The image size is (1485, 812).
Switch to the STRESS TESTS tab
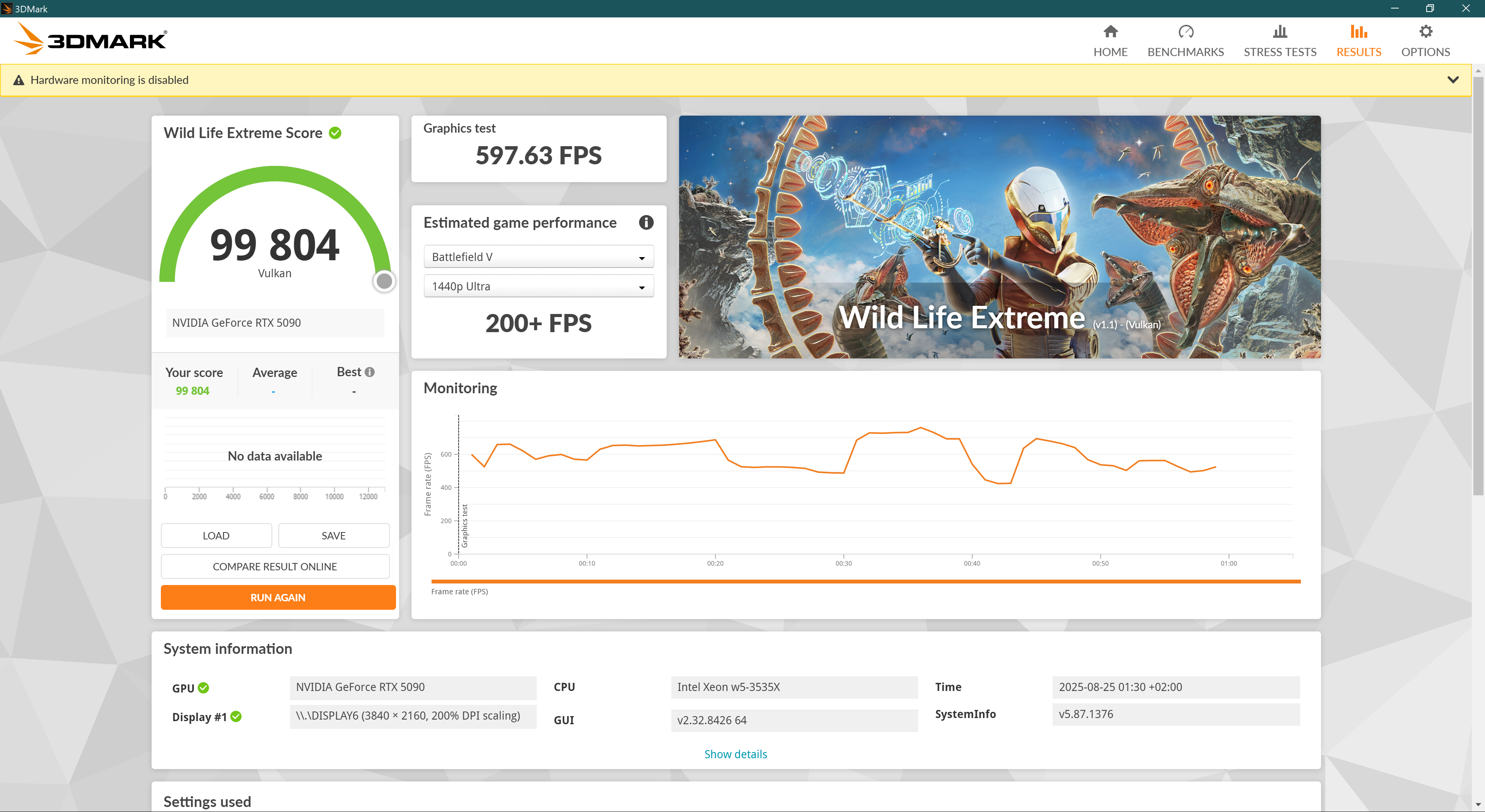[x=1280, y=41]
